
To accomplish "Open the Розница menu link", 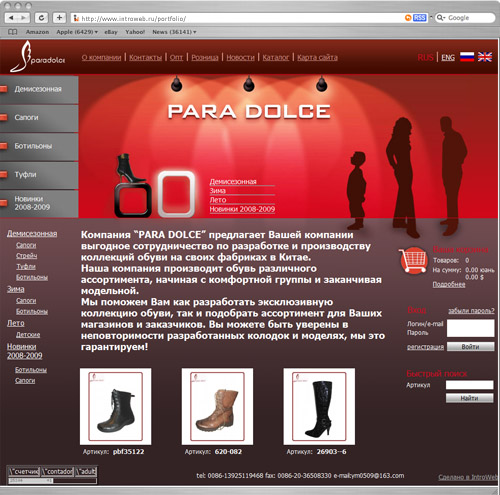I will (205, 57).
